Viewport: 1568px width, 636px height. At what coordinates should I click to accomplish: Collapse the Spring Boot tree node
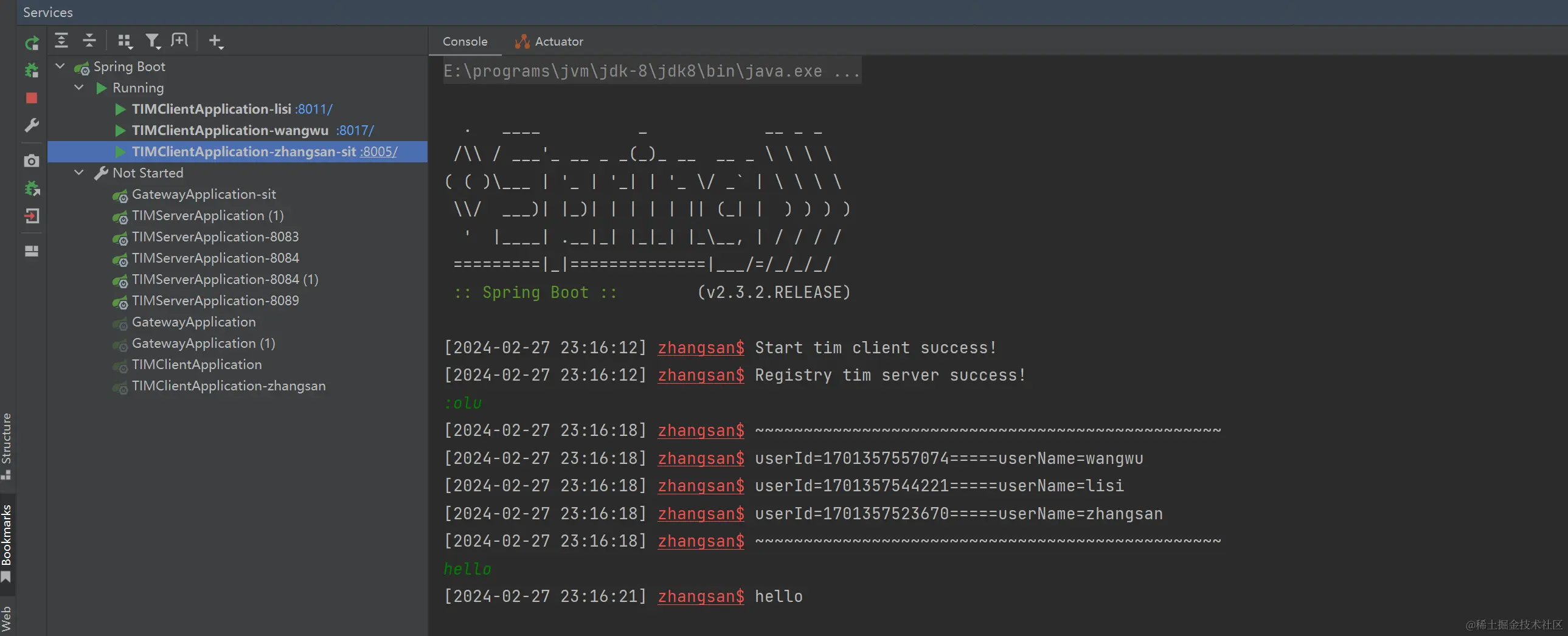[60, 66]
